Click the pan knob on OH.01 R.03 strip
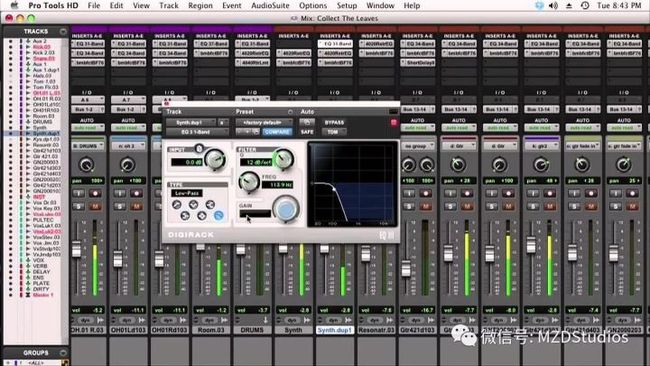The height and width of the screenshot is (366, 650). [x=86, y=165]
